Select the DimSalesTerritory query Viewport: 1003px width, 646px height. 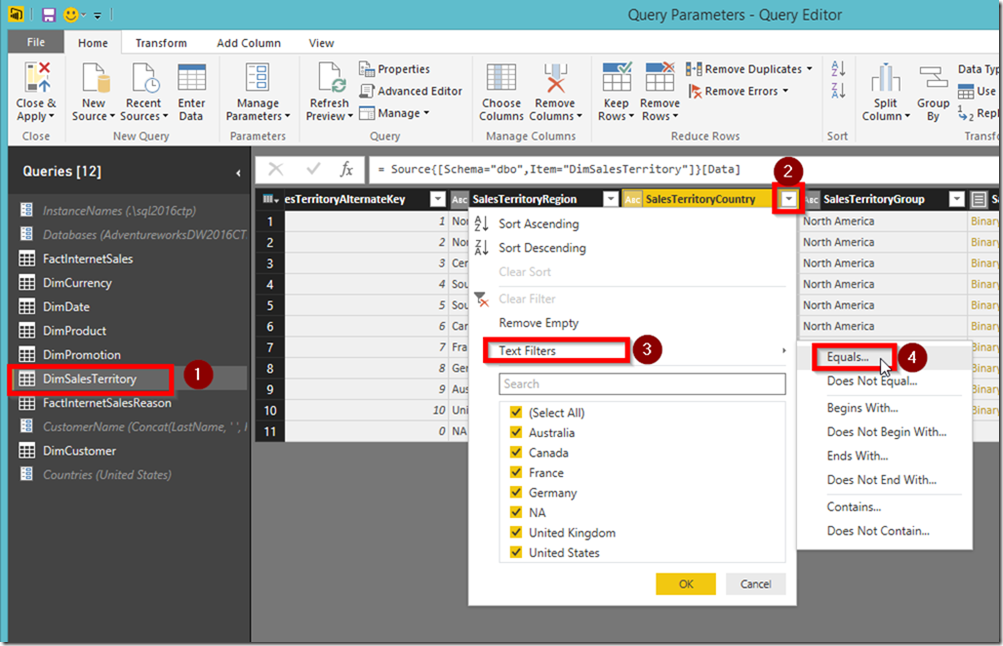[x=90, y=379]
